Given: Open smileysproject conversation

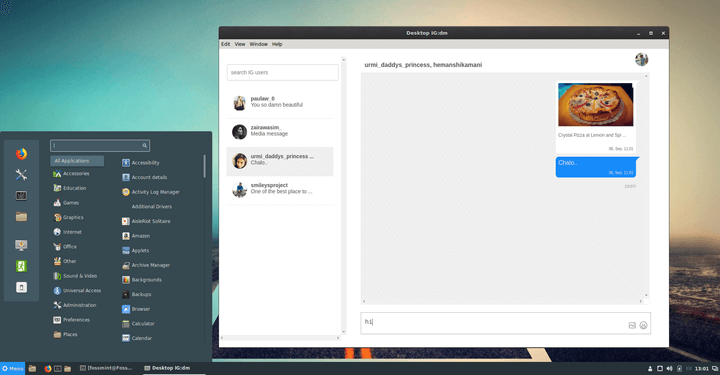Looking at the screenshot, I should coord(280,190).
